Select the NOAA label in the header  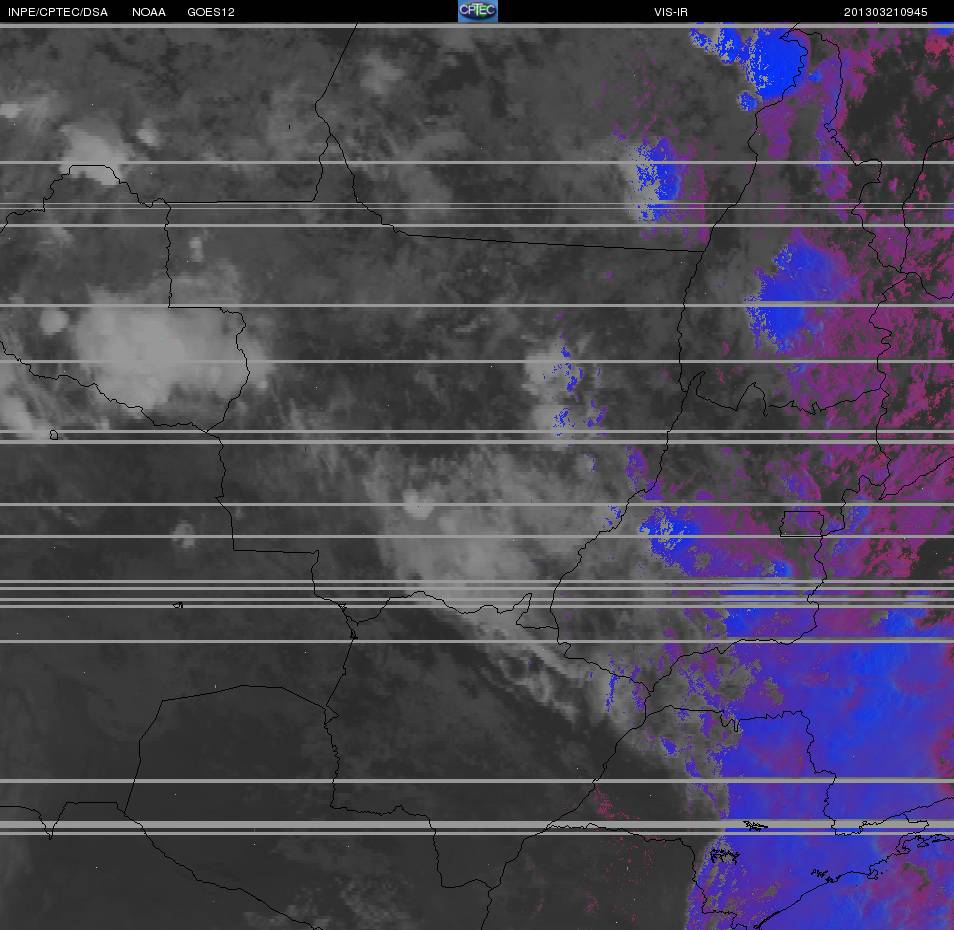tap(149, 12)
